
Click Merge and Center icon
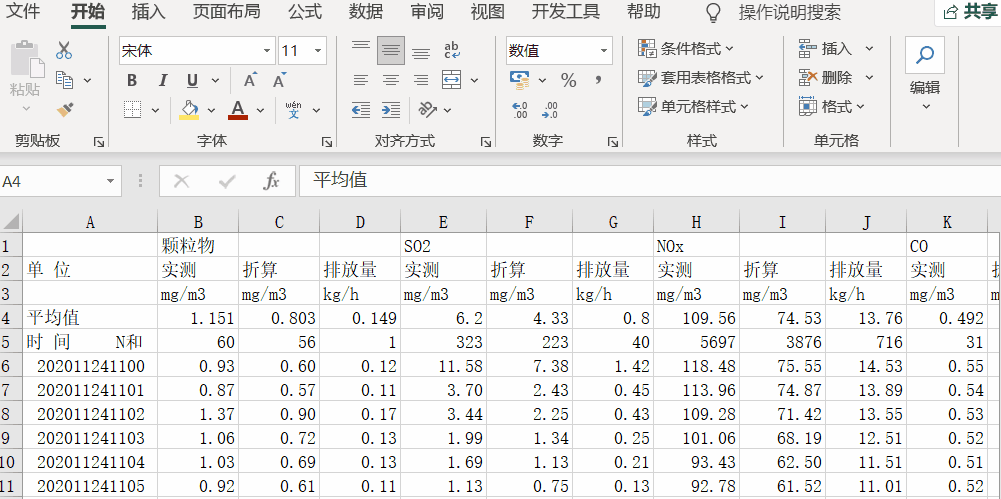[x=452, y=80]
